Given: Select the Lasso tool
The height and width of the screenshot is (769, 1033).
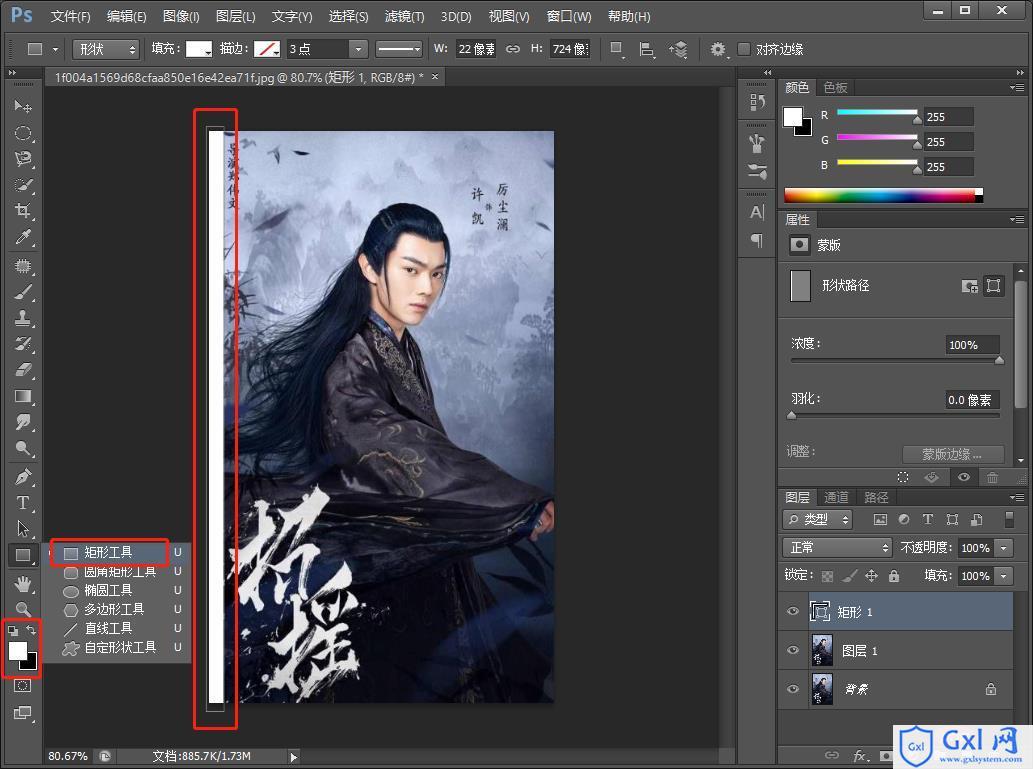Looking at the screenshot, I should point(22,159).
